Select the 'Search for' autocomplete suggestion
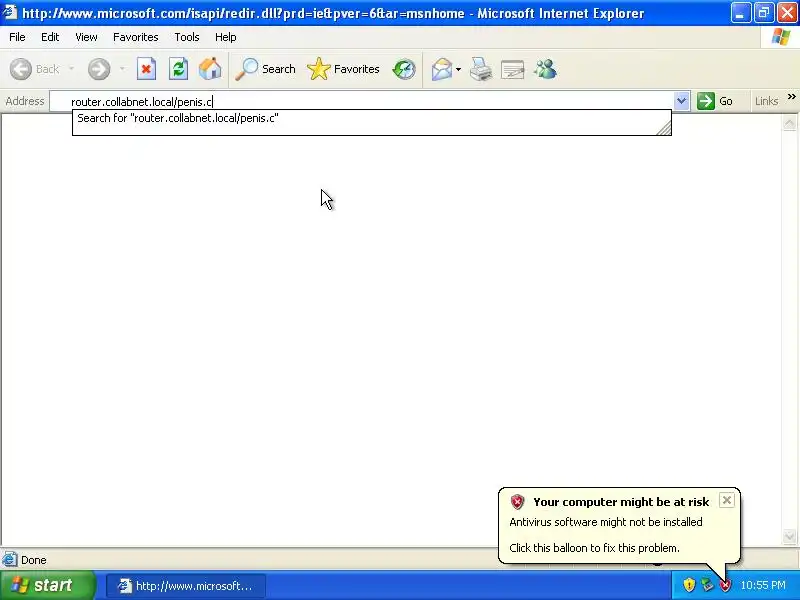 coord(371,118)
